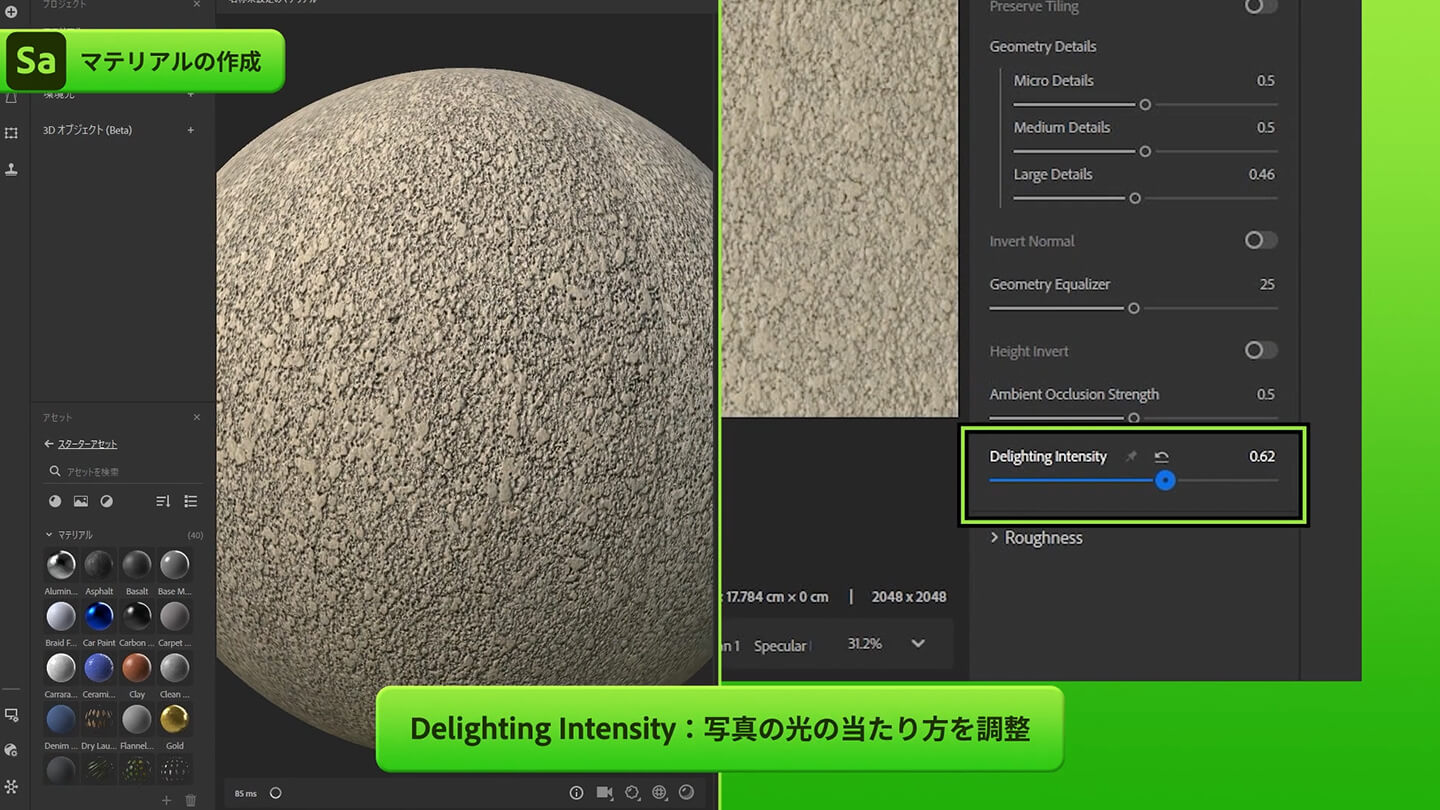
Task: Select the Dry Laurel material thumbnail
Action: pyautogui.click(x=99, y=719)
